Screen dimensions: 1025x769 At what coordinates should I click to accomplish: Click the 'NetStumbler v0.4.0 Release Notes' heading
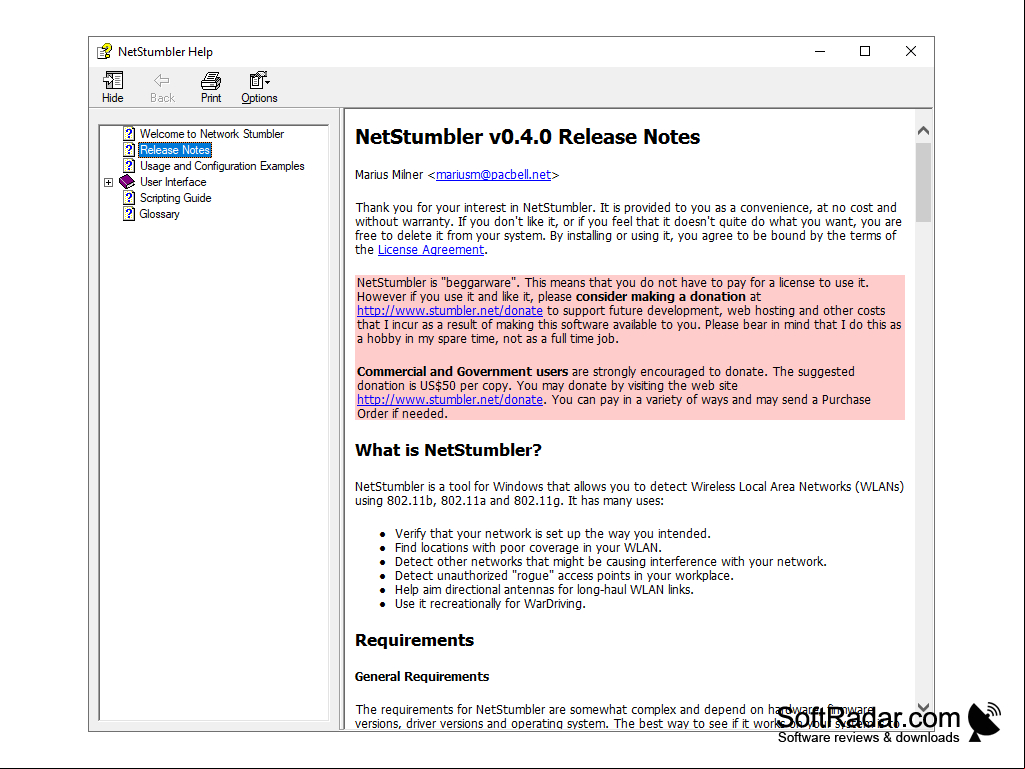(528, 137)
